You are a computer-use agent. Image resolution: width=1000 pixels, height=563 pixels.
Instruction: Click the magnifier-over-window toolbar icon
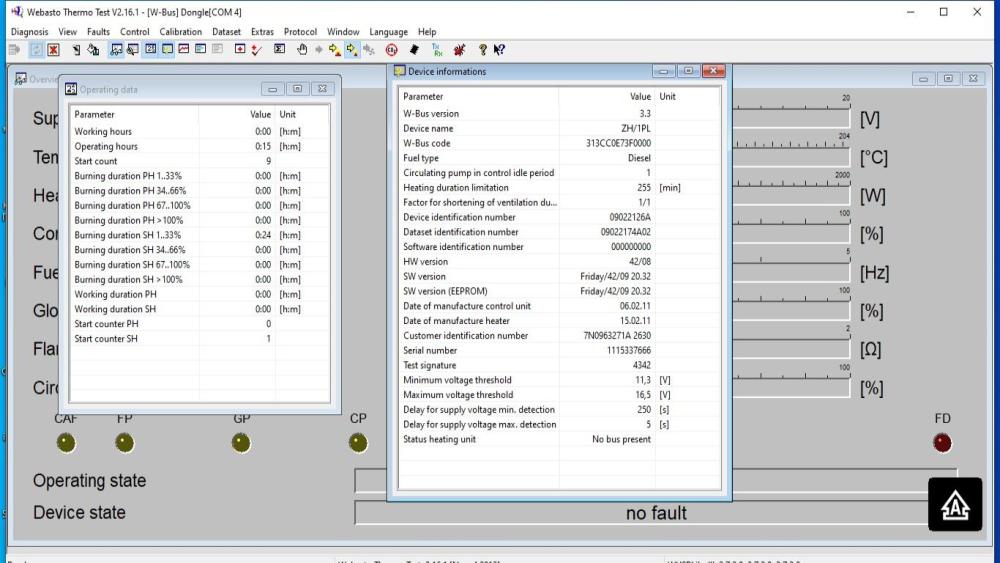point(133,50)
